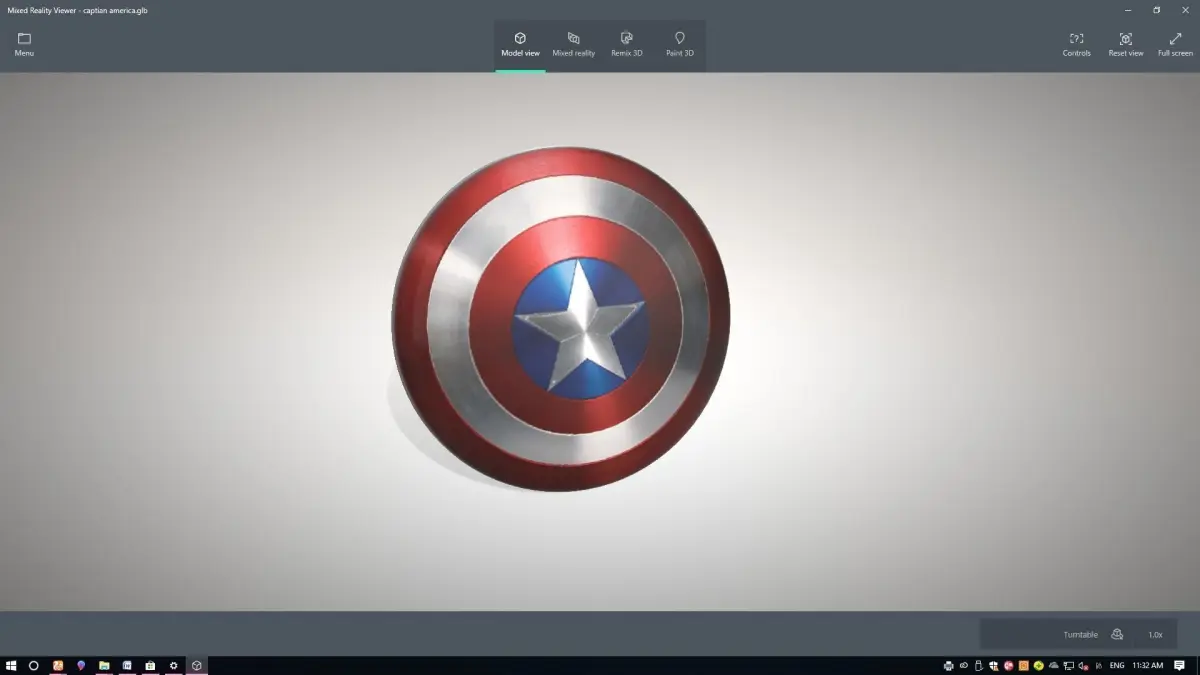
Task: Open OneDrive cloud tray icon
Action: click(x=1053, y=665)
